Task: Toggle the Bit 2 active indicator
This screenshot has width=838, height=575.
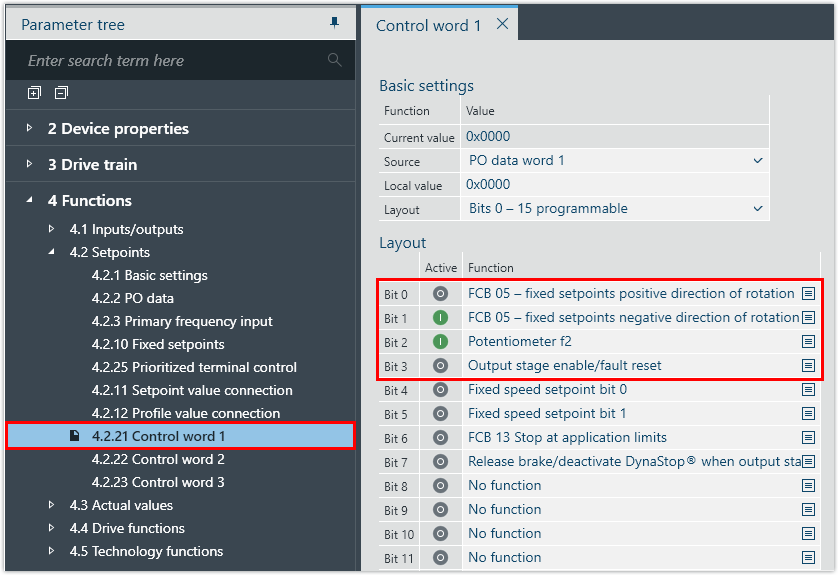Action: click(440, 342)
